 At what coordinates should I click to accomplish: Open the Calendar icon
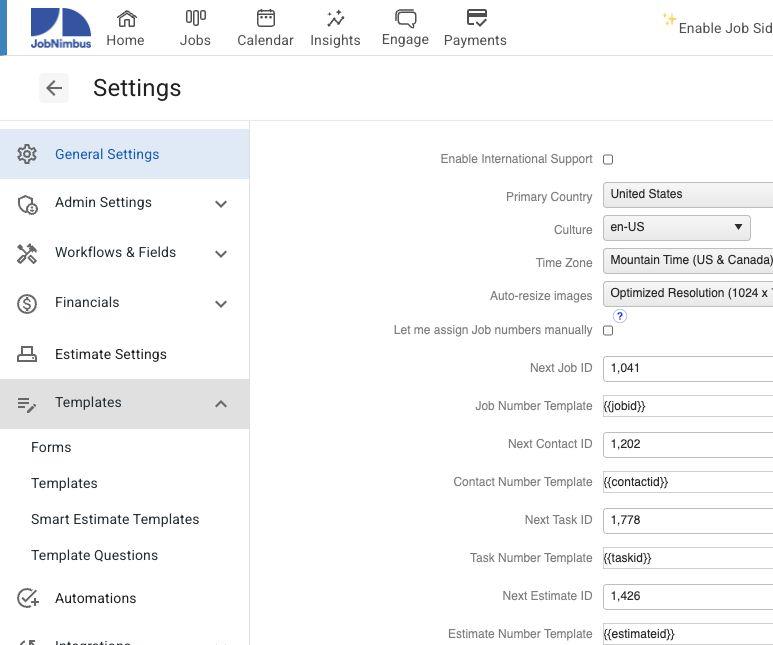(265, 19)
